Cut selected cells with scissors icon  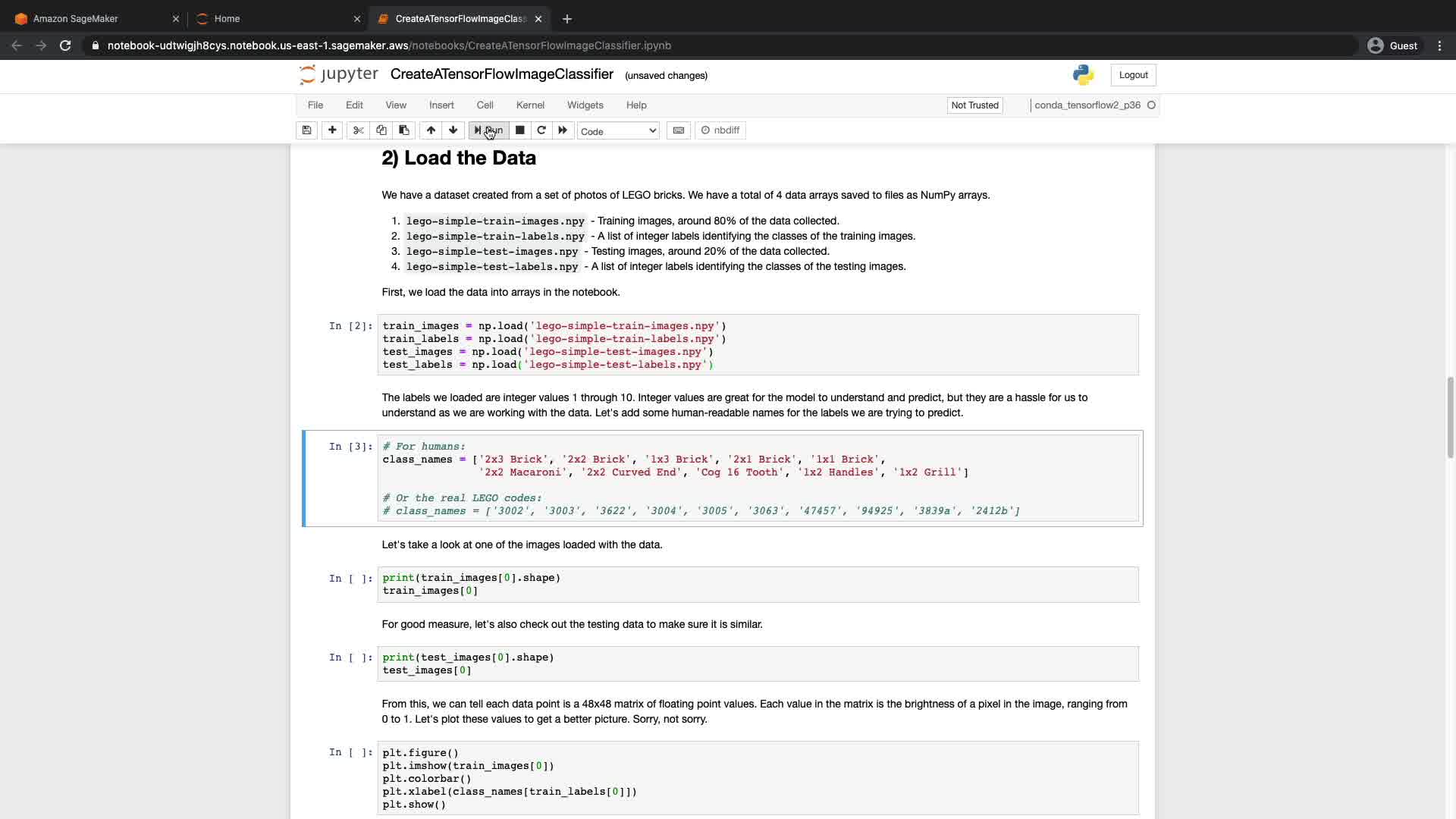coord(359,130)
